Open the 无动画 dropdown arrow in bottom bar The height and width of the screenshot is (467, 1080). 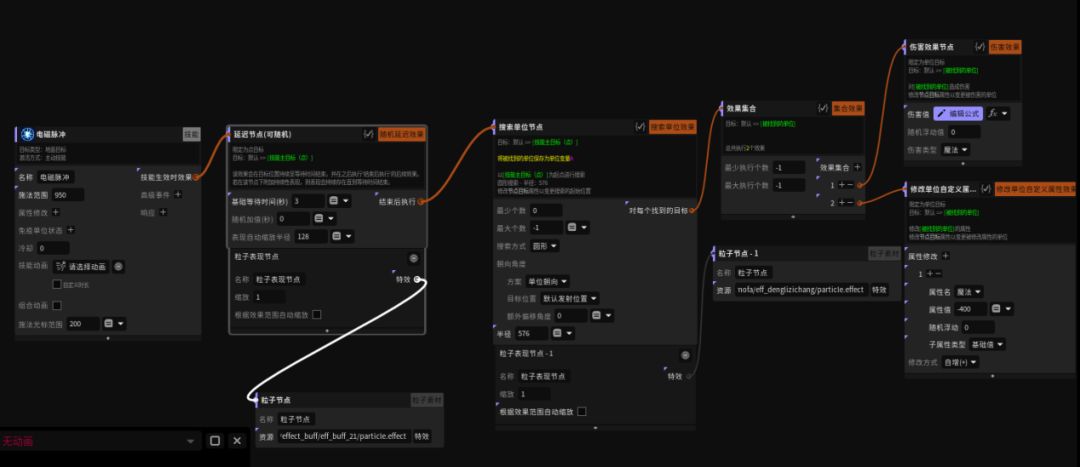(191, 441)
